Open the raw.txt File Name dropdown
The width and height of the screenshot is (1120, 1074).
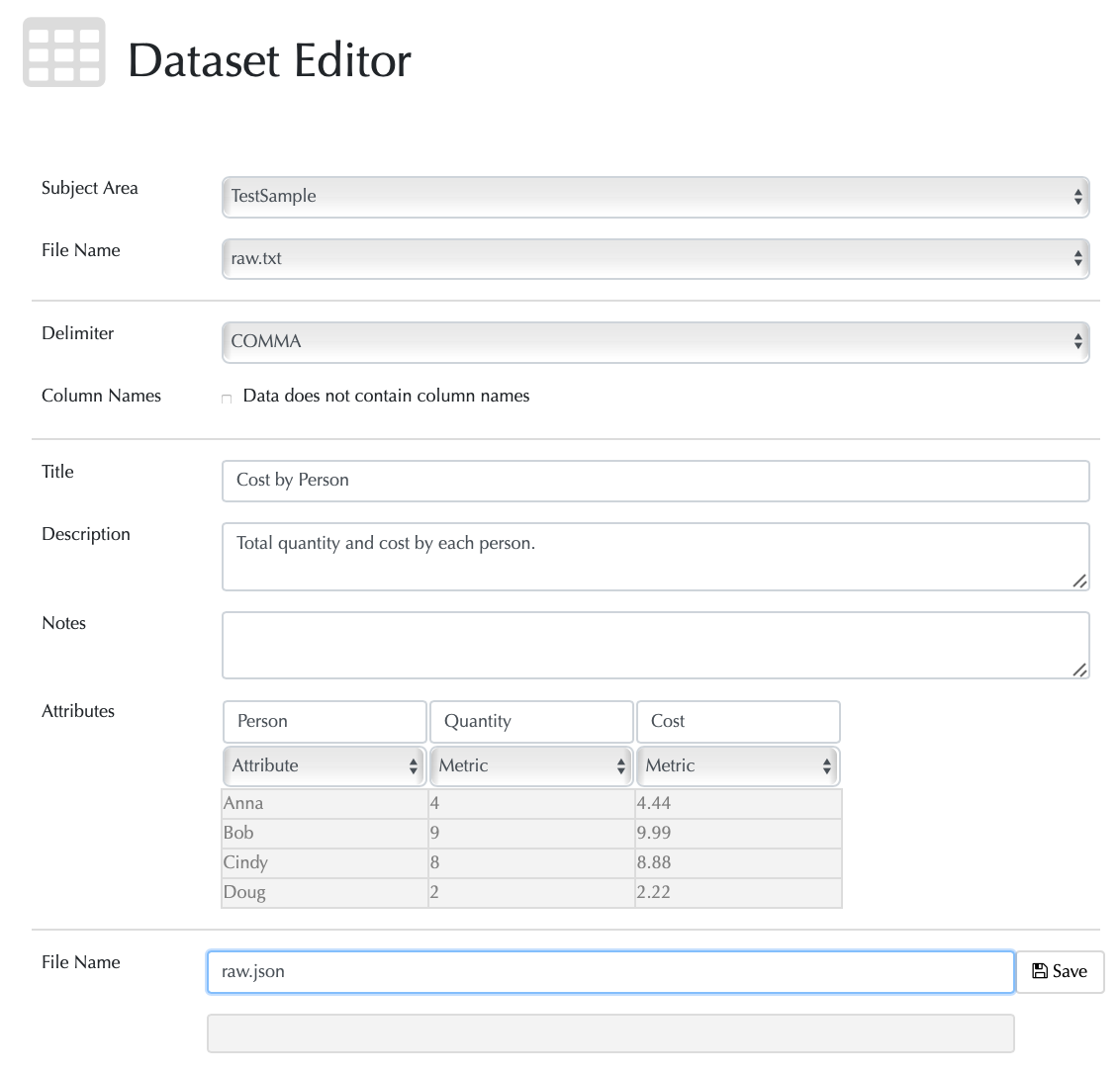pyautogui.click(x=656, y=258)
